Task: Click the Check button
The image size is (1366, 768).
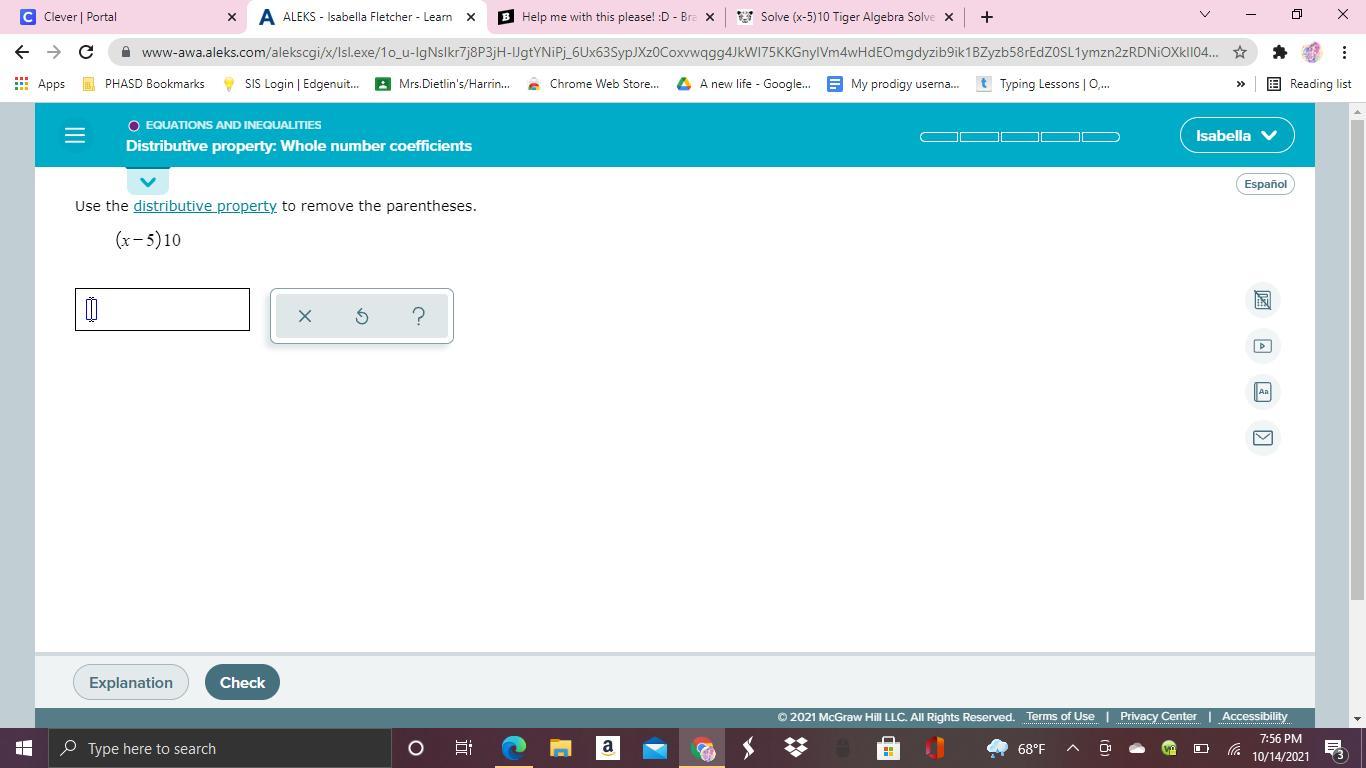Action: 242,682
